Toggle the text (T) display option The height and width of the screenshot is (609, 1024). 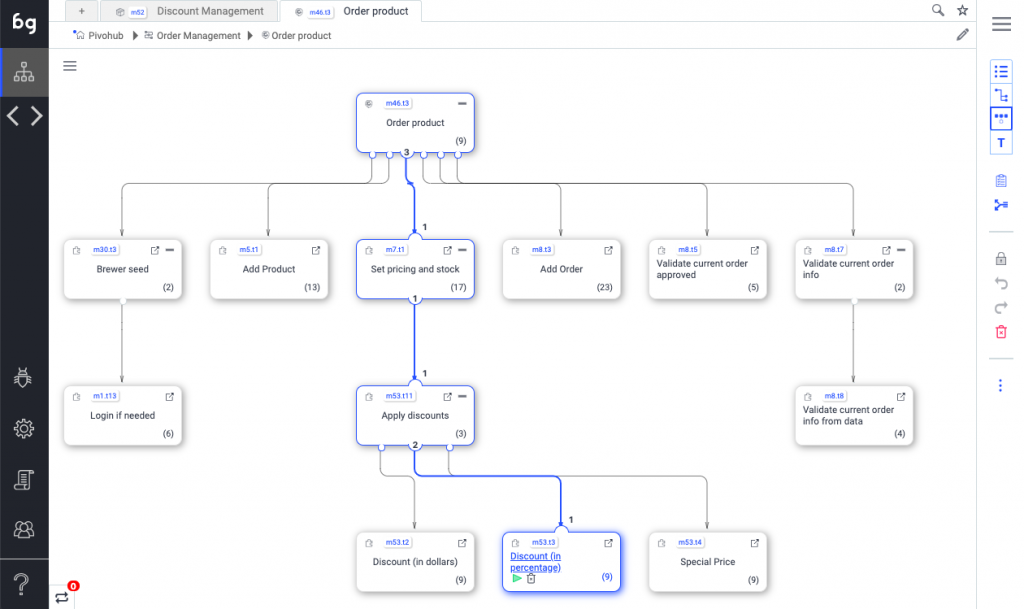pyautogui.click(x=1001, y=144)
